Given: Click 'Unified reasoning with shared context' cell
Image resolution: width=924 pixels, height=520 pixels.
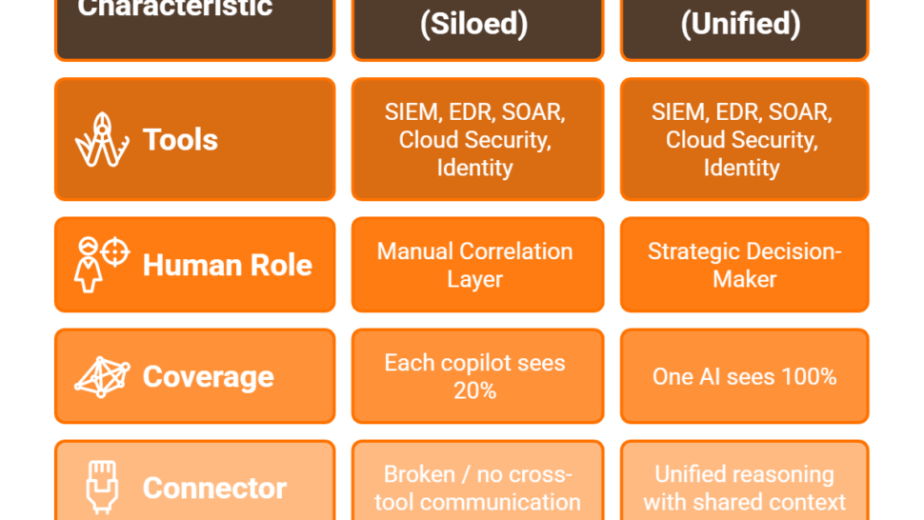Looking at the screenshot, I should pos(744,487).
